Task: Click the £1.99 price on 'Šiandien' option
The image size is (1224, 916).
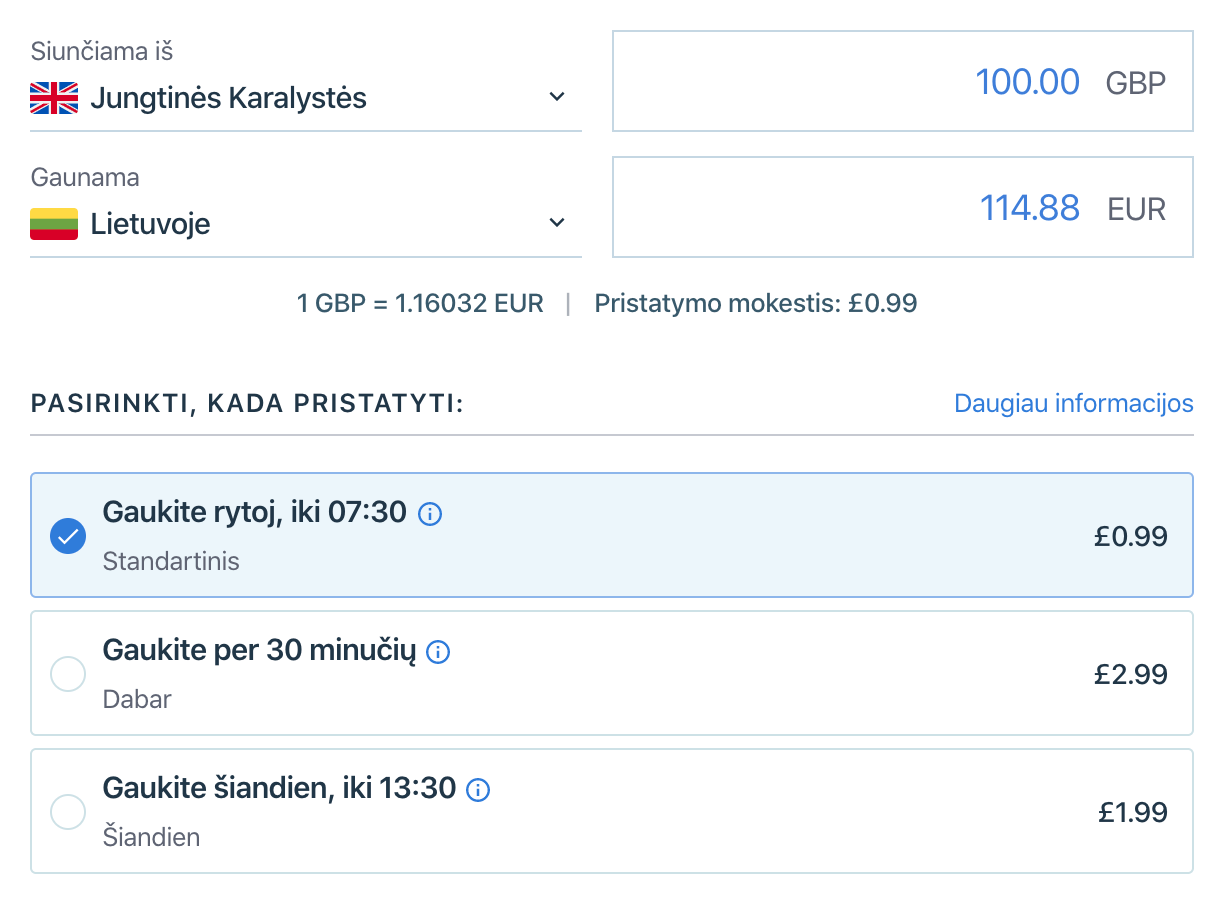Action: coord(1132,812)
